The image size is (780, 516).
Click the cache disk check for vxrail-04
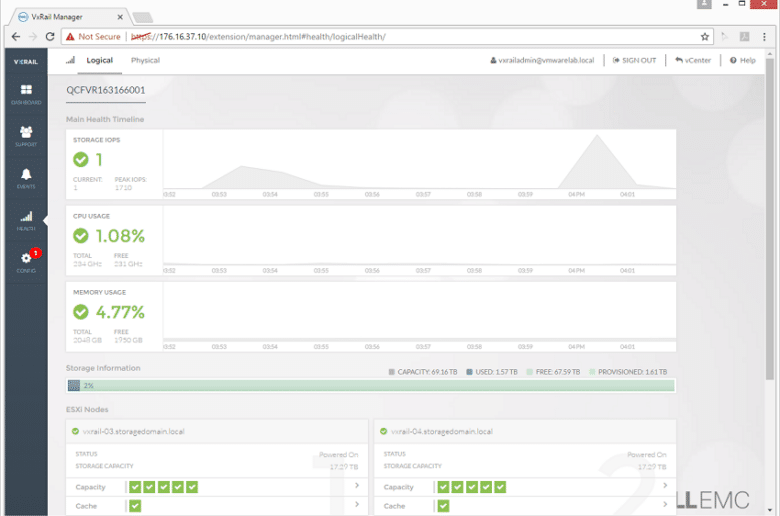tap(443, 506)
